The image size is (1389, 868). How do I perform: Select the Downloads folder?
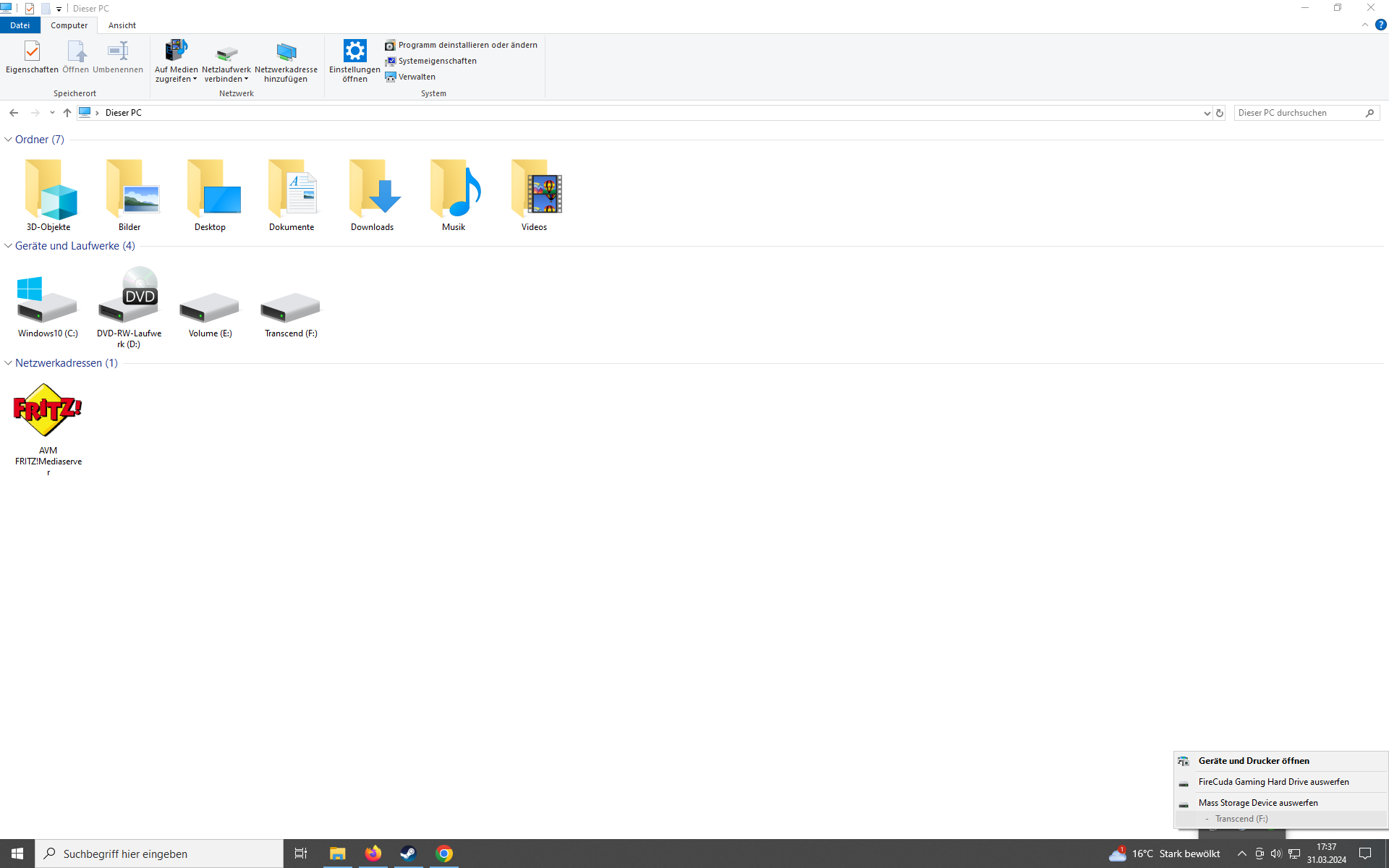click(x=372, y=190)
